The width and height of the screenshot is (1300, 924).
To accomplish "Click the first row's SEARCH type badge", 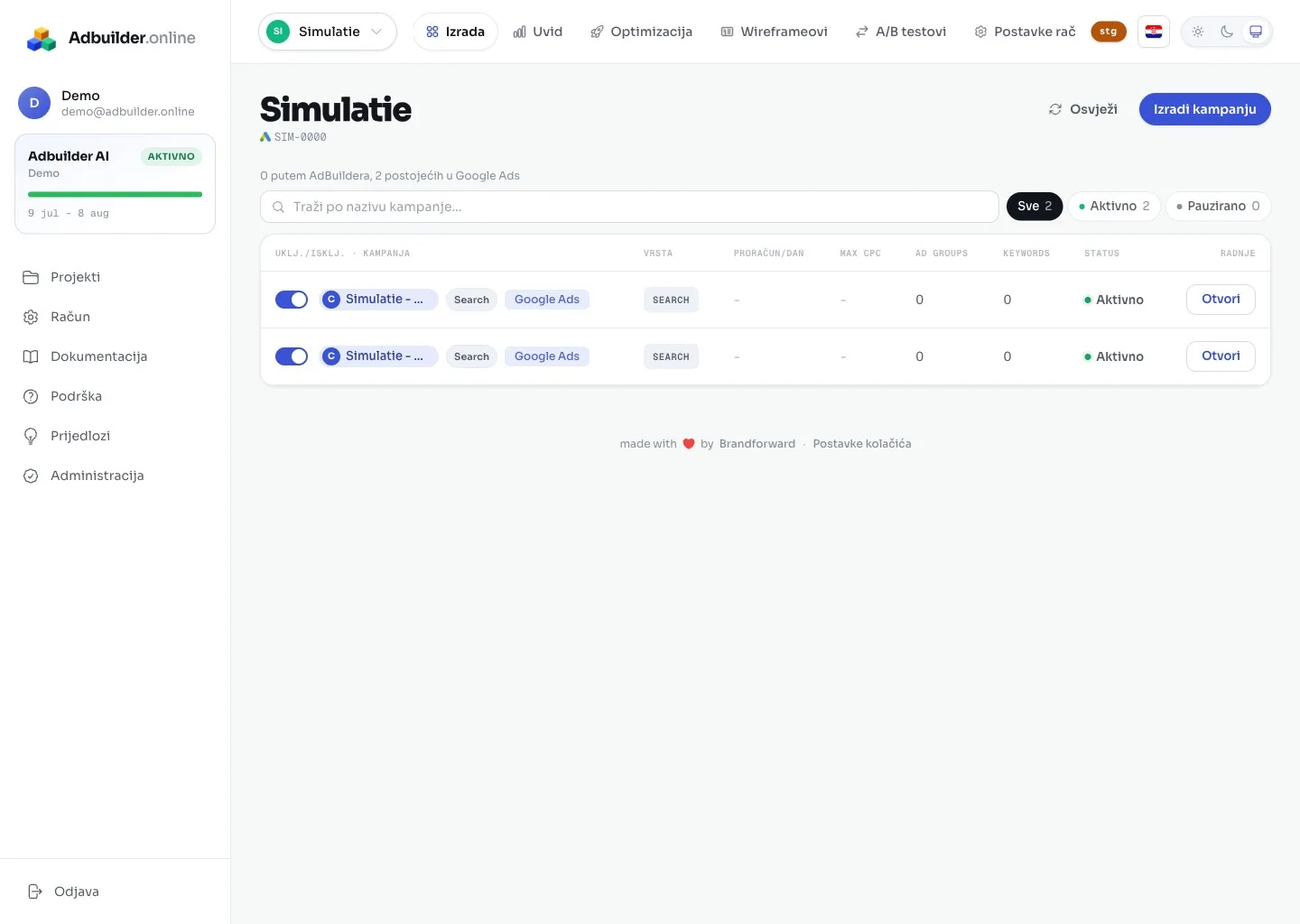I will (x=671, y=300).
